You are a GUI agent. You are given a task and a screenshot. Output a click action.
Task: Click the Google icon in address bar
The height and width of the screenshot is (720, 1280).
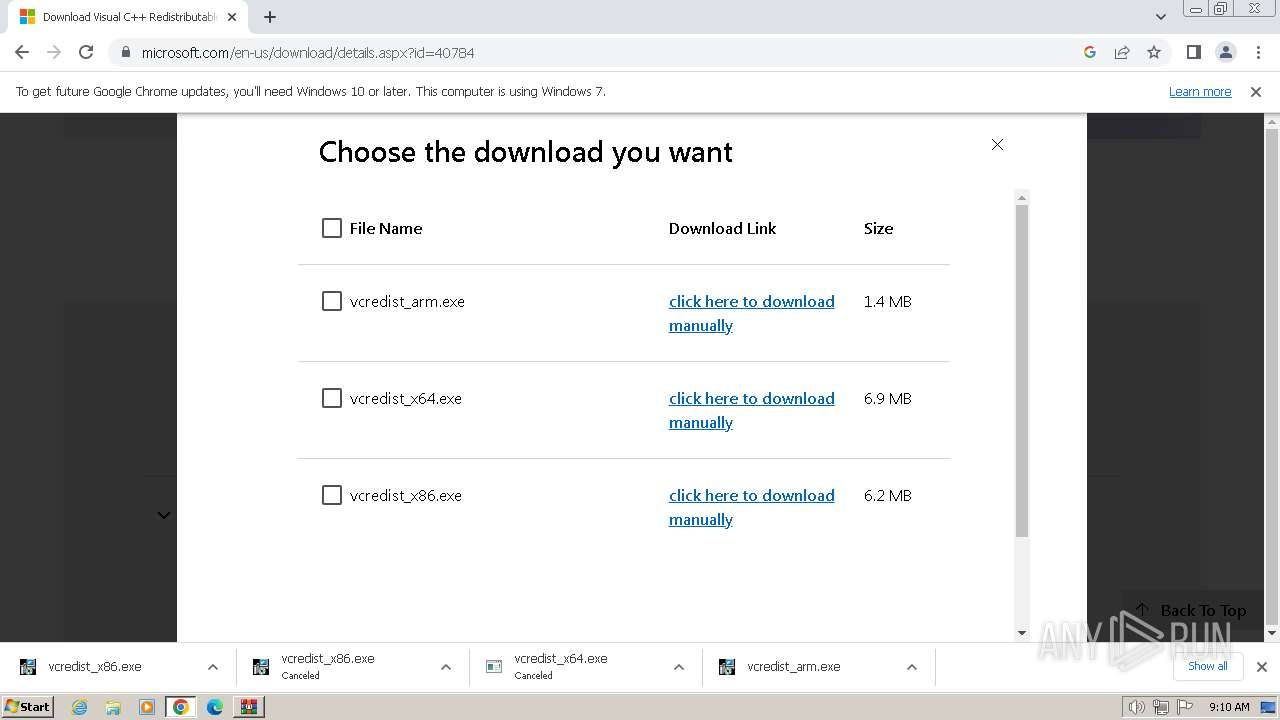click(x=1090, y=52)
